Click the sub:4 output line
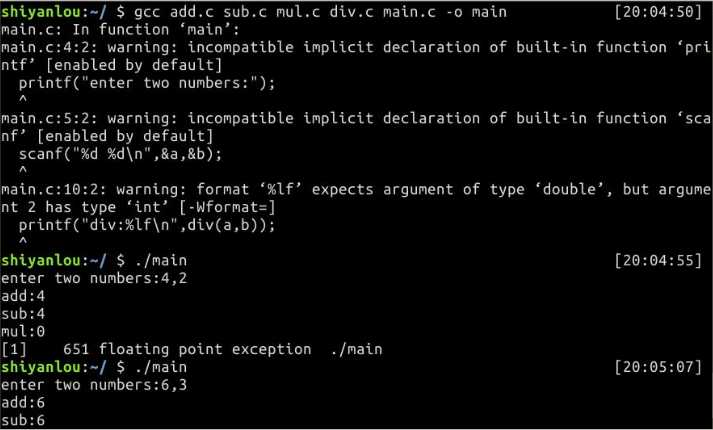Screen dimensions: 713x430 click(23, 314)
